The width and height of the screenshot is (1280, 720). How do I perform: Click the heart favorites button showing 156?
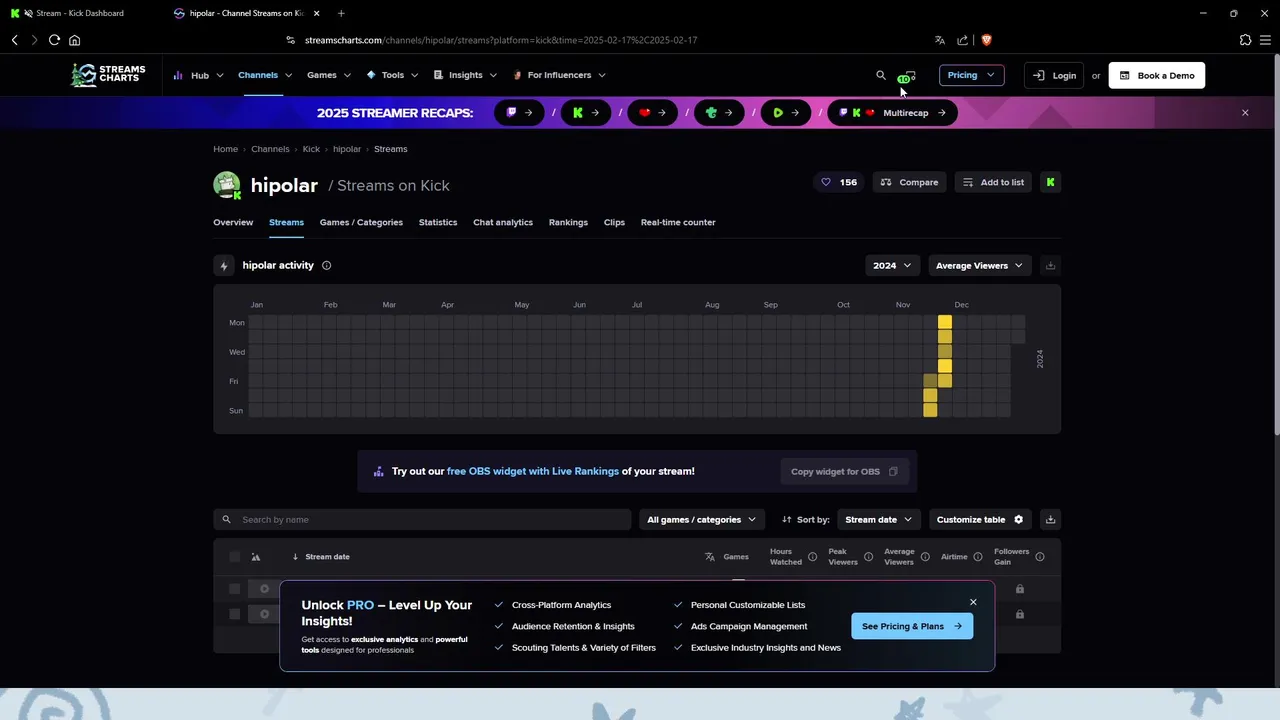(839, 182)
